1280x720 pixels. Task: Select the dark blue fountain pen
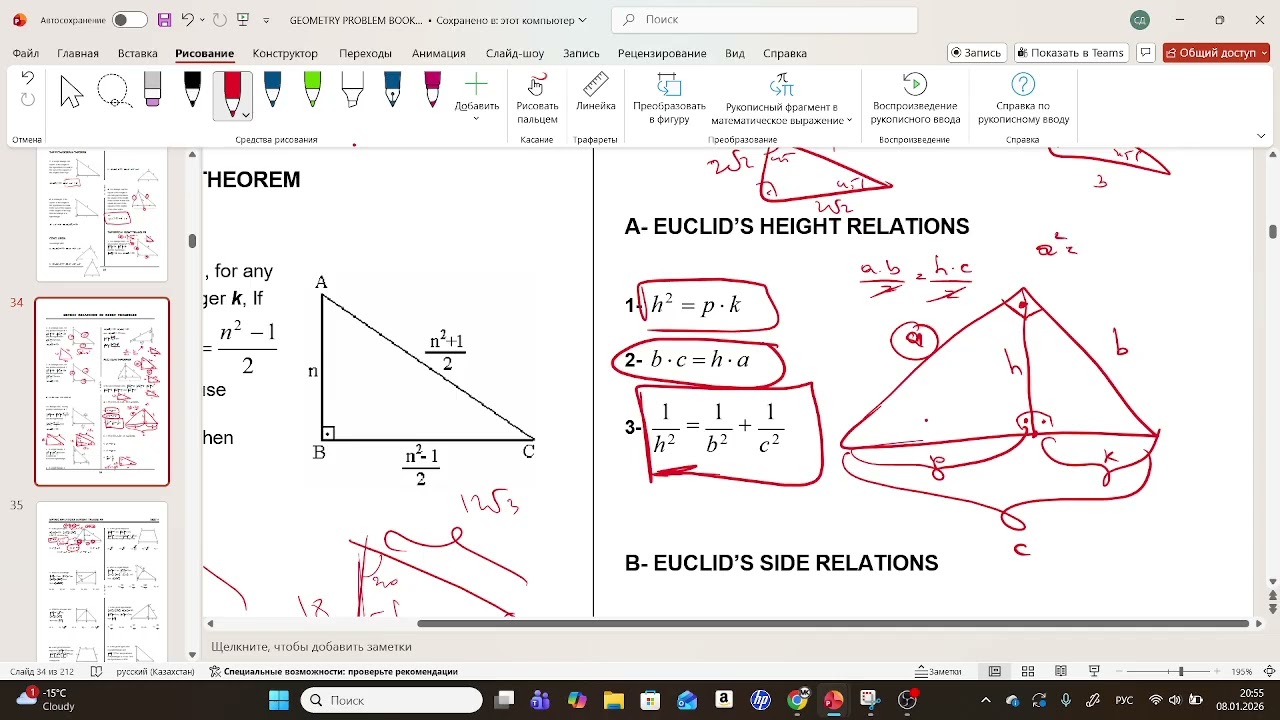[392, 90]
